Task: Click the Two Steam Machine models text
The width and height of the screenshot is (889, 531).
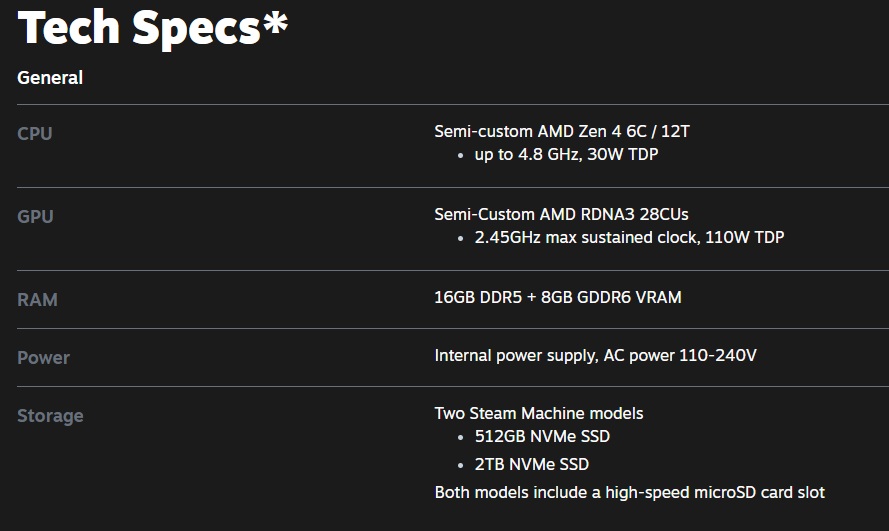Action: pyautogui.click(x=539, y=413)
